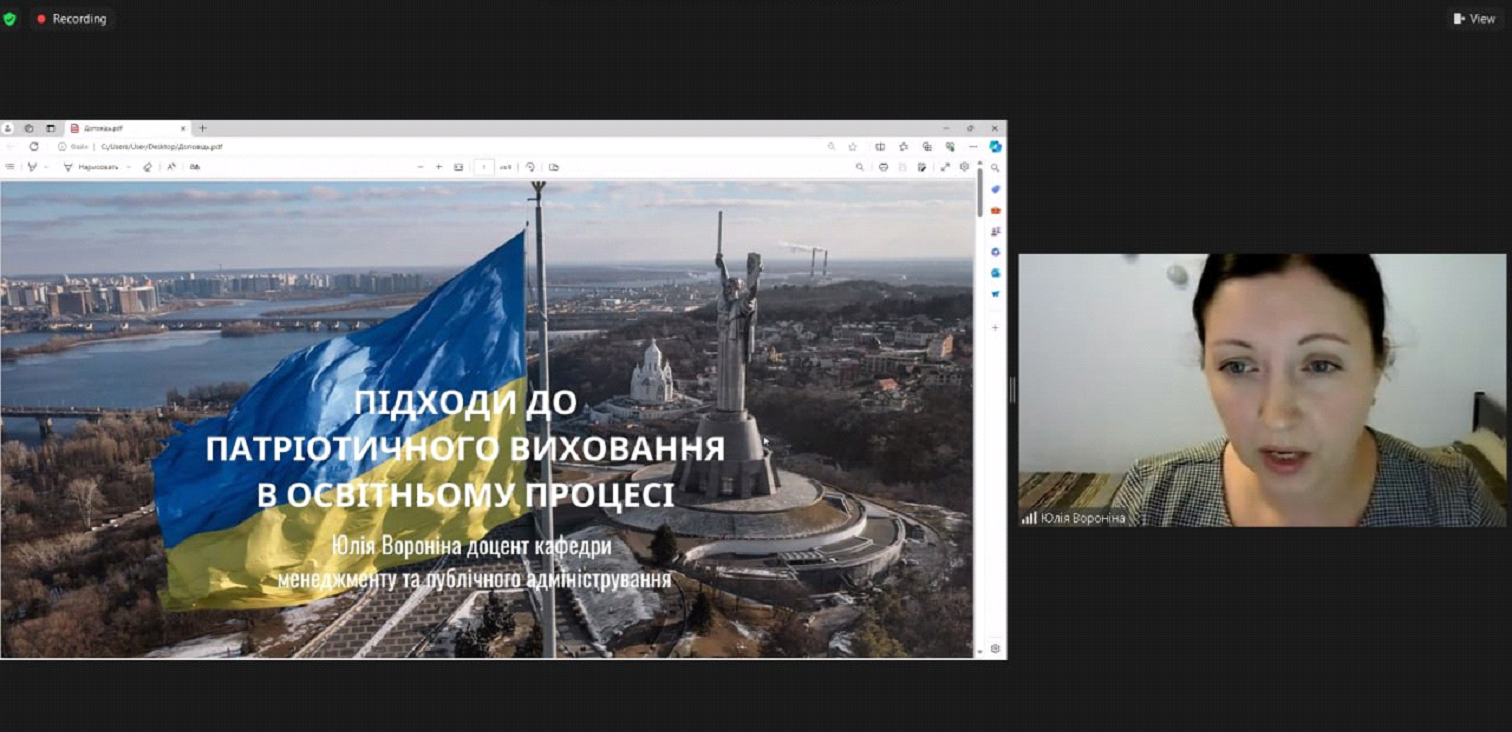Image resolution: width=1512 pixels, height=732 pixels.
Task: Add this page to favorites star
Action: (x=853, y=146)
